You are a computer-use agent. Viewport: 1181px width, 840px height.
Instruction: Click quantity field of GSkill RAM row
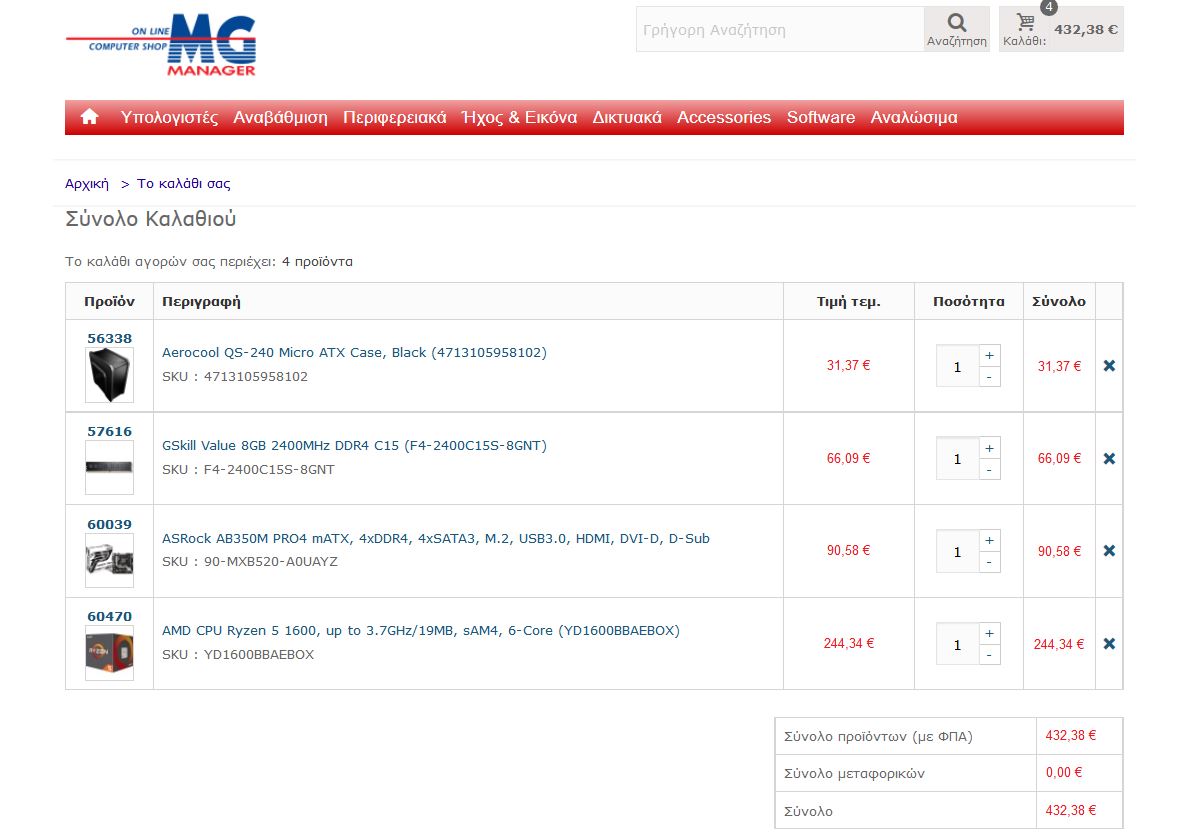957,459
